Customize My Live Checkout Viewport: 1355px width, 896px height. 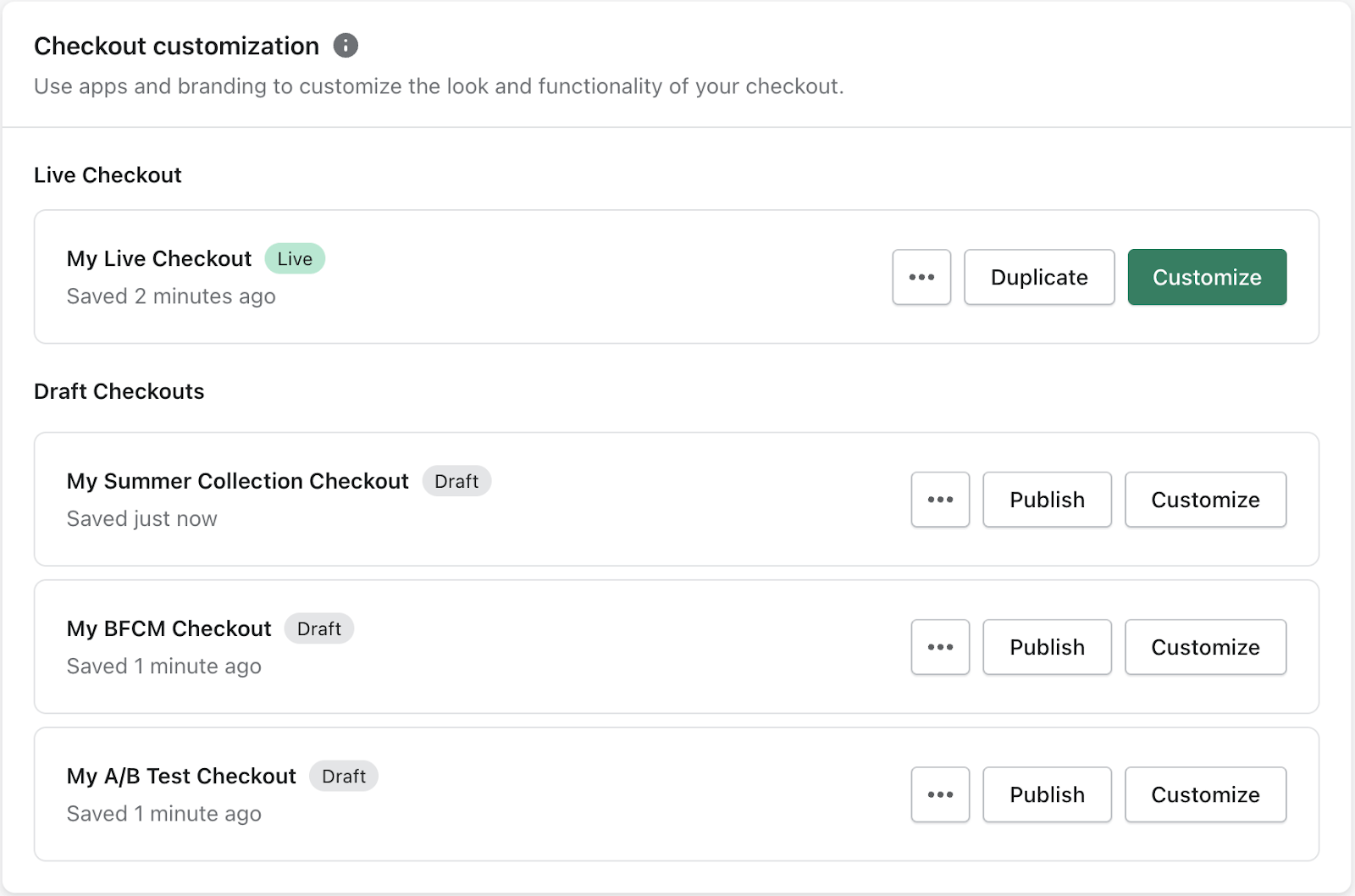click(x=1206, y=277)
